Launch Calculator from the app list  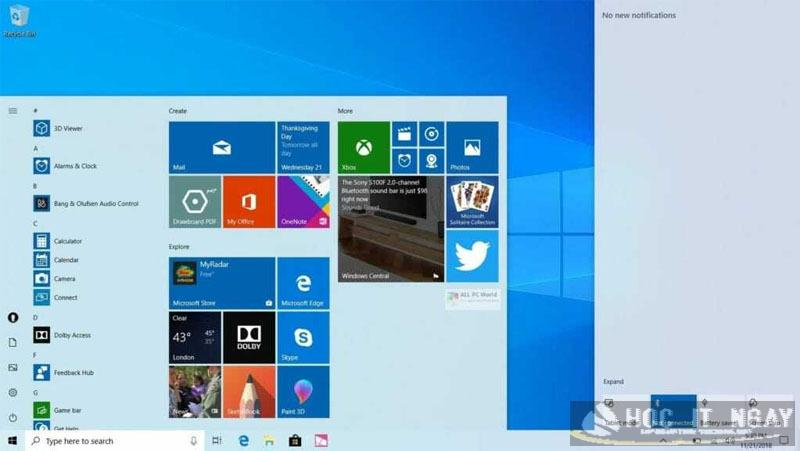58,241
